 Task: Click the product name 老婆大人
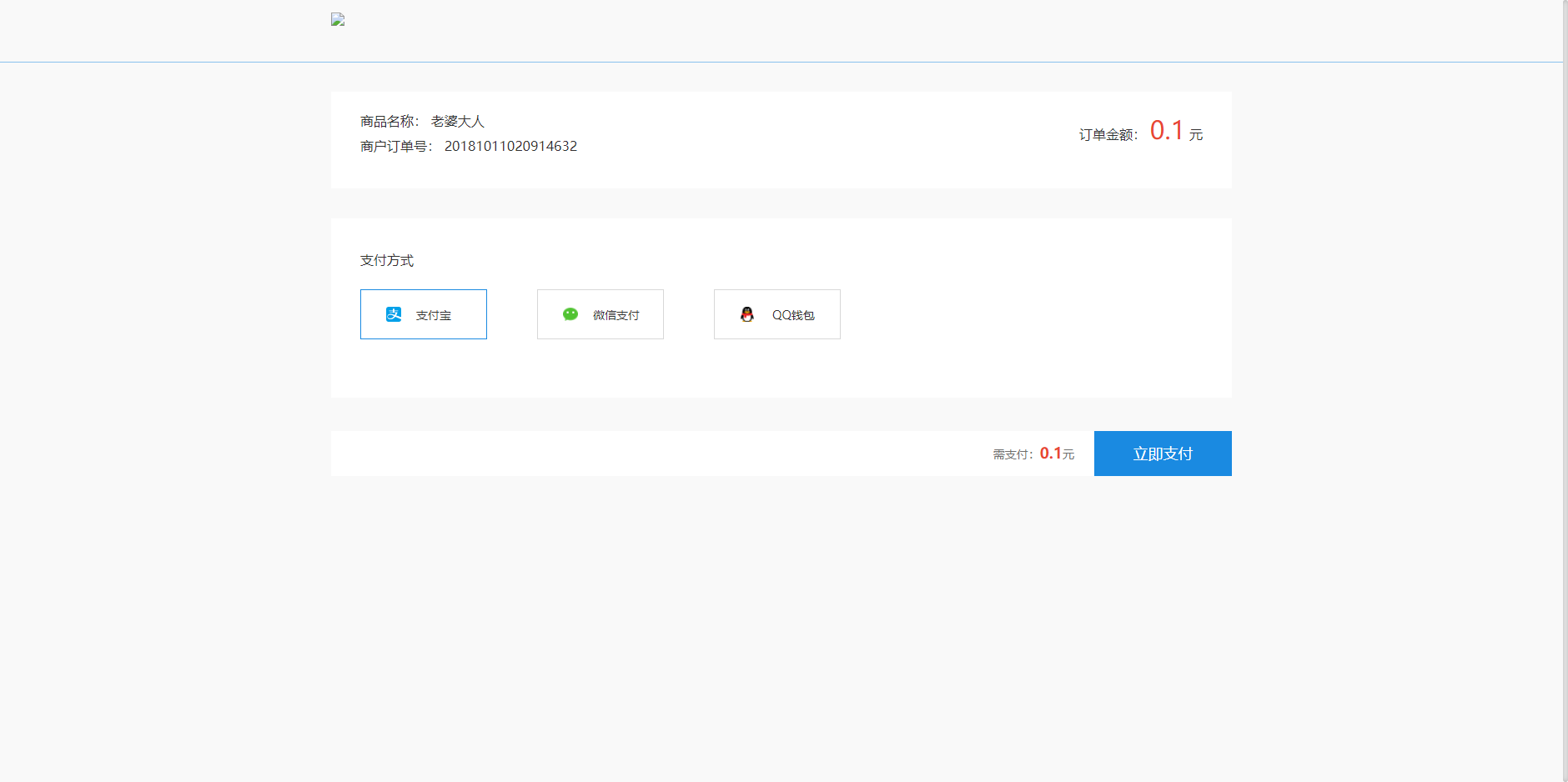[x=458, y=121]
